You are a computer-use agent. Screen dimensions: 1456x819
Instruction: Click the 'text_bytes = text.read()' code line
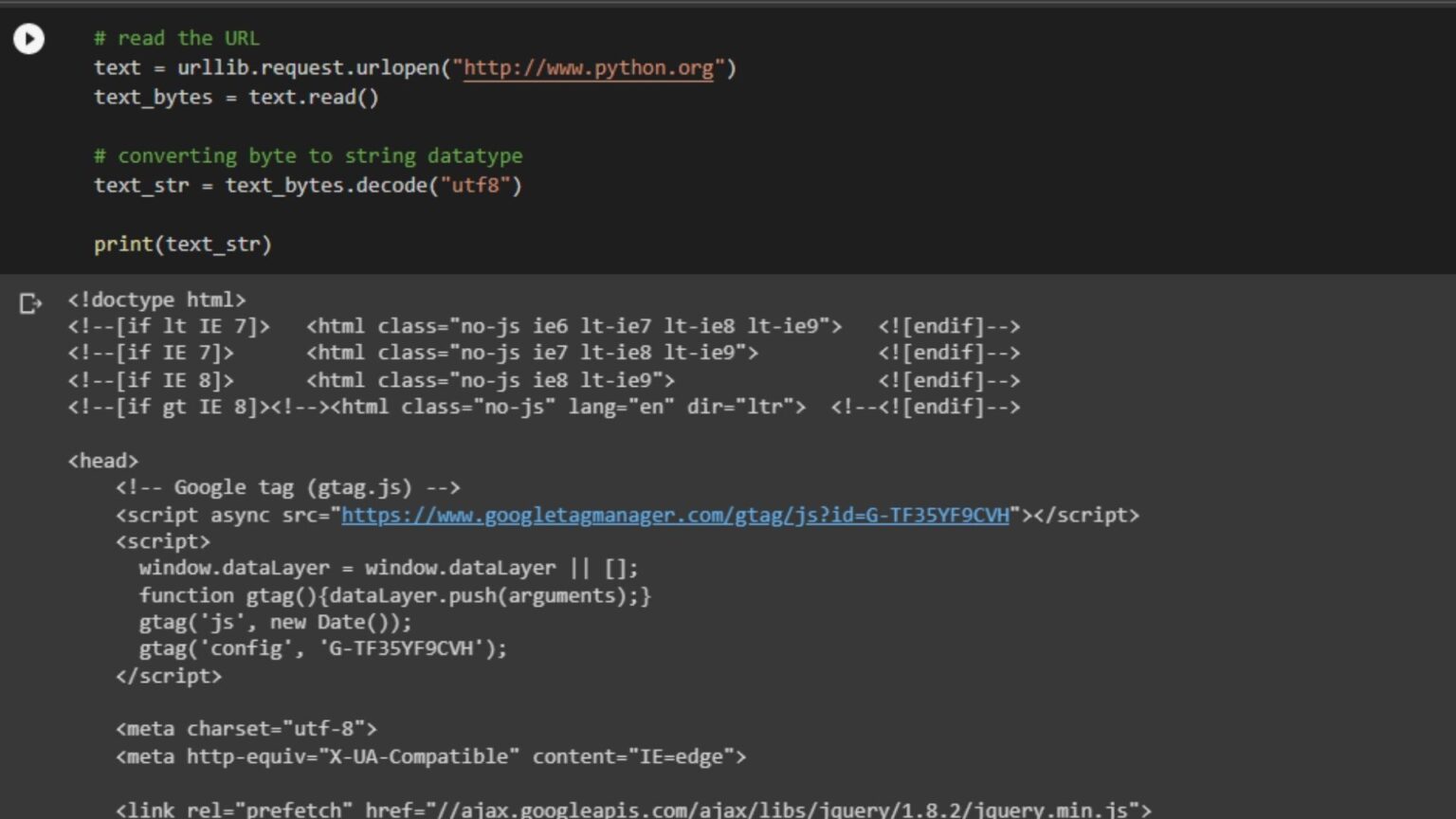click(x=236, y=98)
